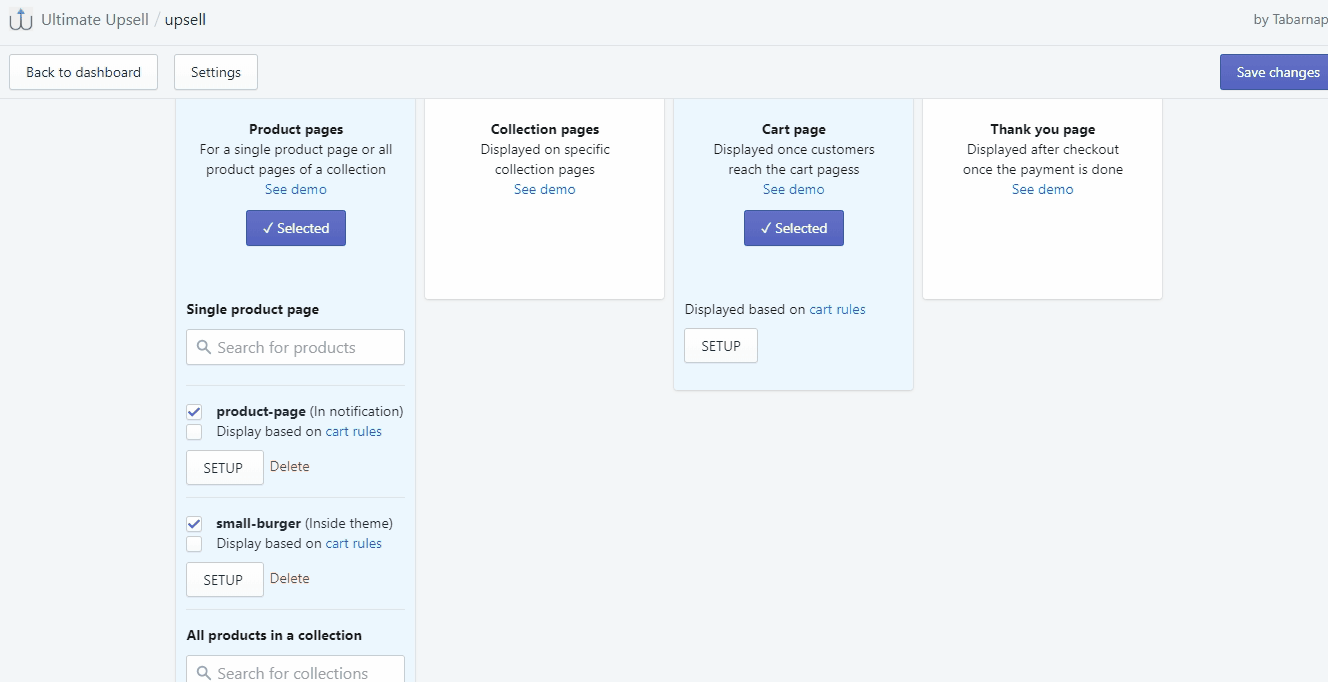Deselect the Cart page Selected button
The image size is (1328, 682).
793,227
